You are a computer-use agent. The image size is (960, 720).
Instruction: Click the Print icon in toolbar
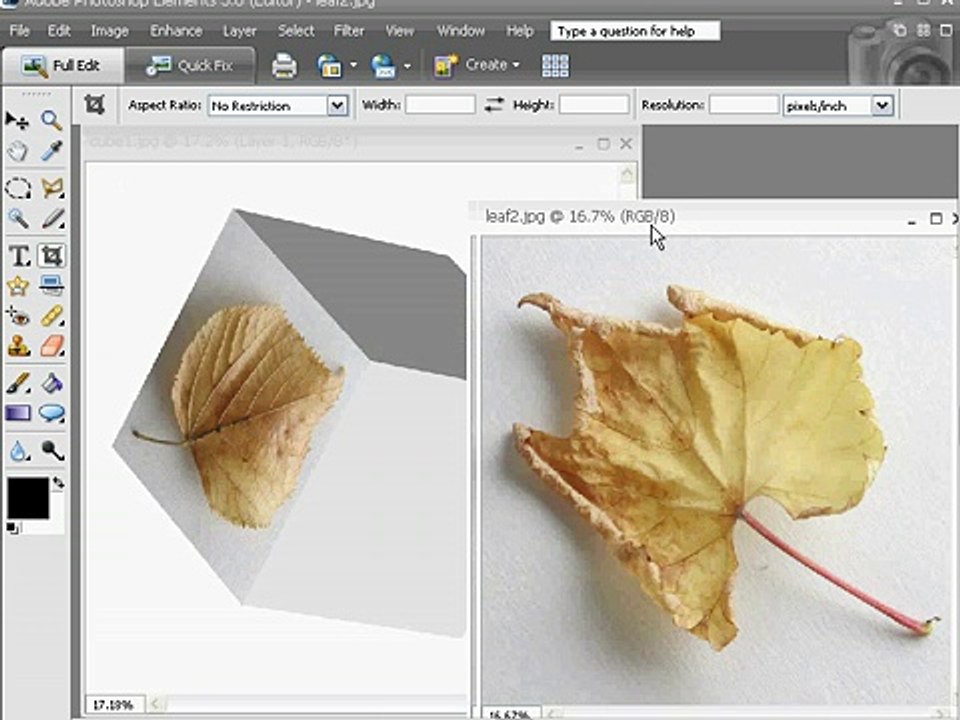coord(284,66)
